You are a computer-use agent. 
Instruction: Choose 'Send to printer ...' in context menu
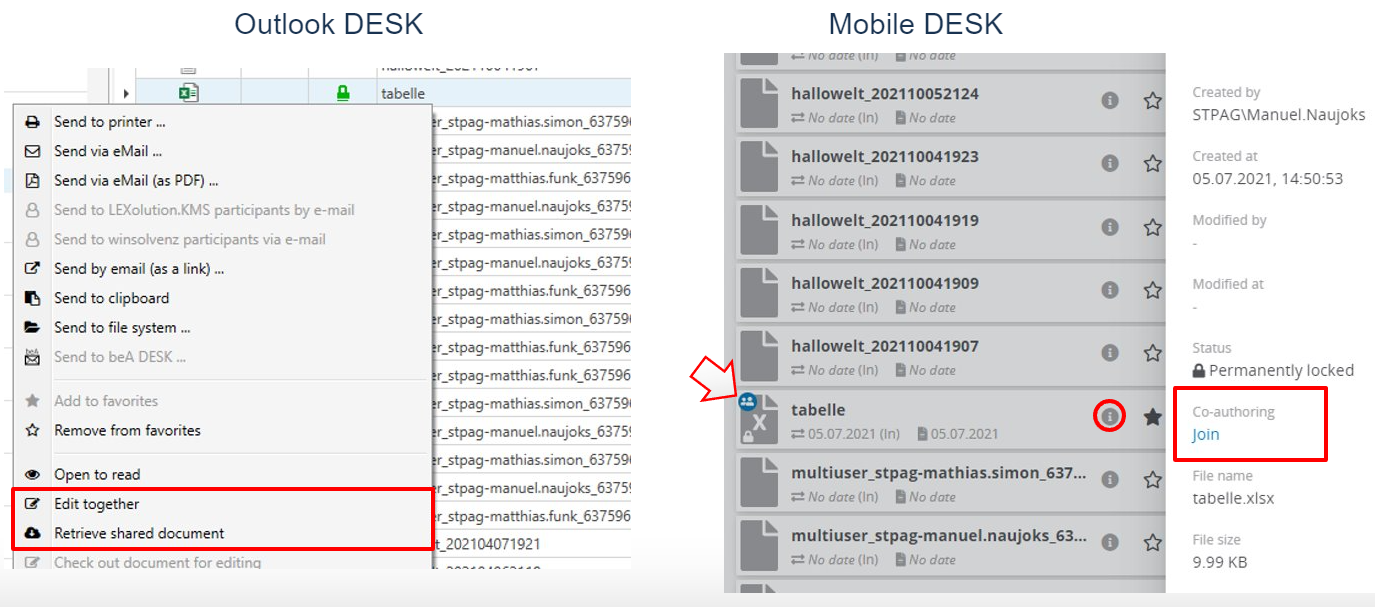110,122
